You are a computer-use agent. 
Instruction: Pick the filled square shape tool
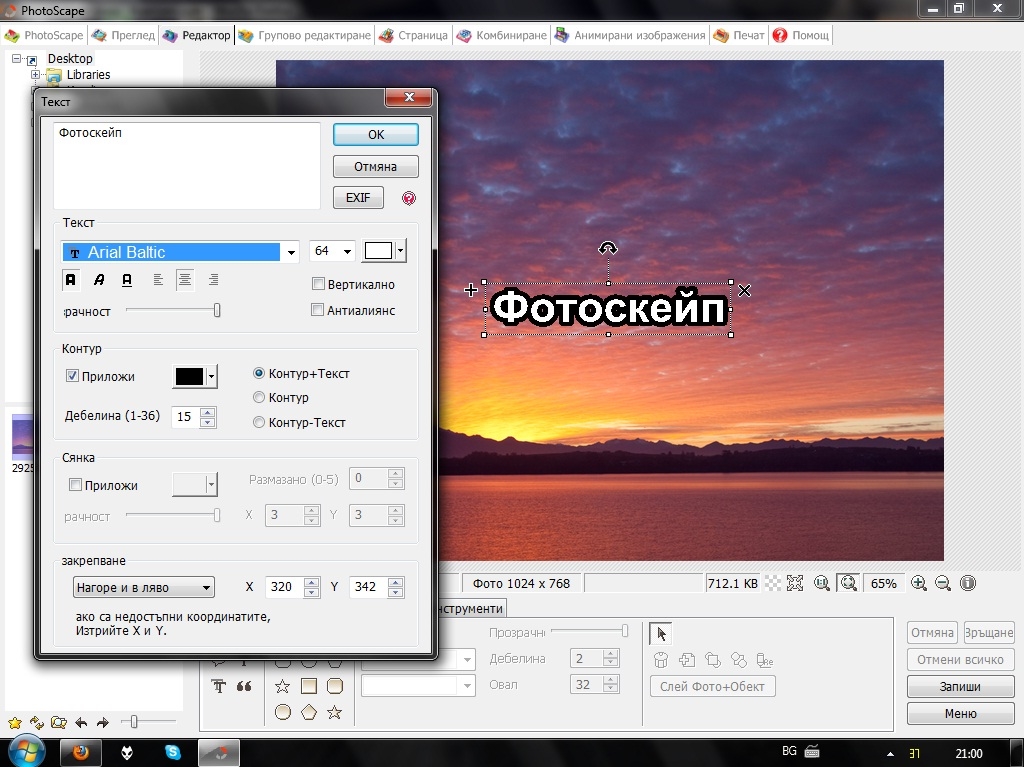[x=309, y=686]
